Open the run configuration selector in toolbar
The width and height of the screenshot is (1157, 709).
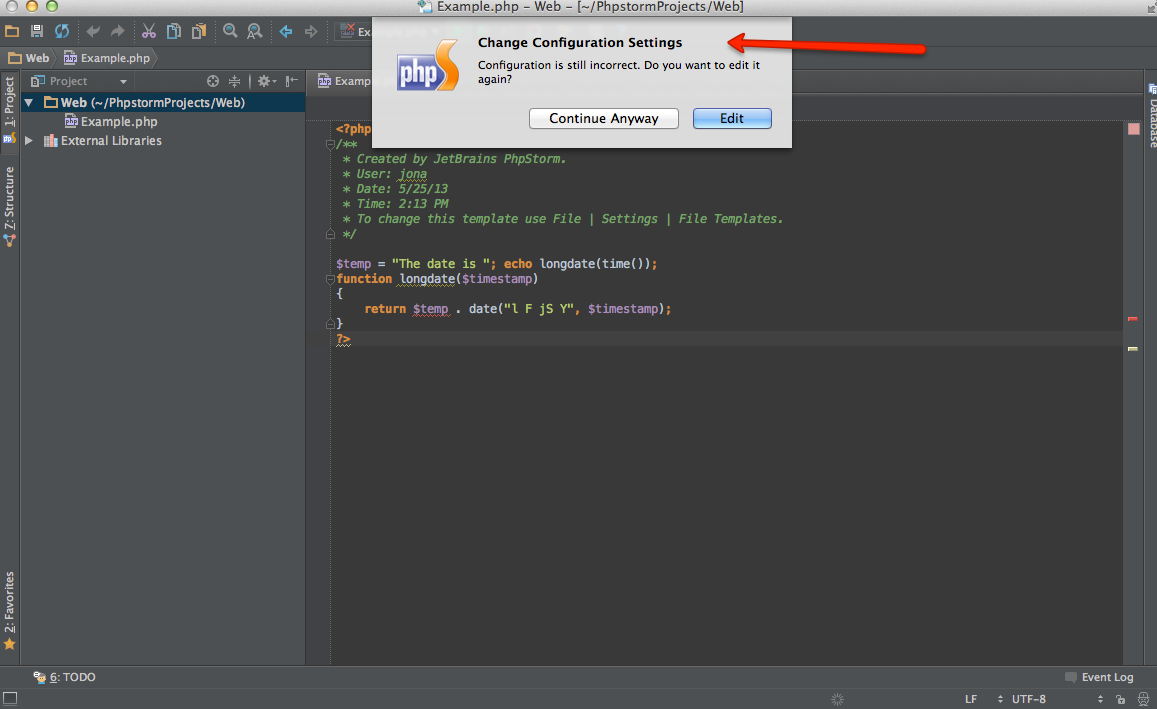pyautogui.click(x=354, y=31)
